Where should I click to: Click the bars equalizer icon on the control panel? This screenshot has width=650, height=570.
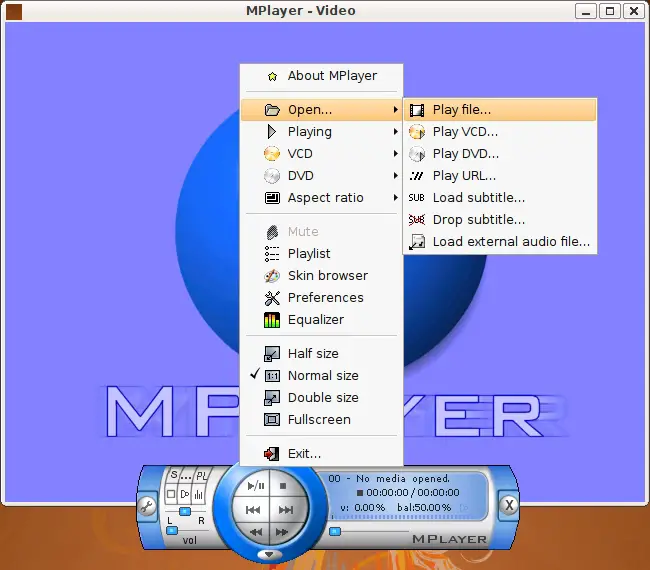[x=199, y=494]
